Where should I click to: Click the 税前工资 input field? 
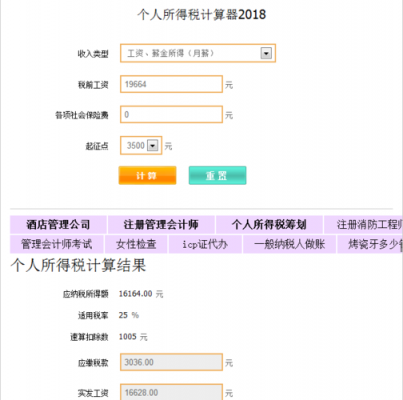point(171,84)
